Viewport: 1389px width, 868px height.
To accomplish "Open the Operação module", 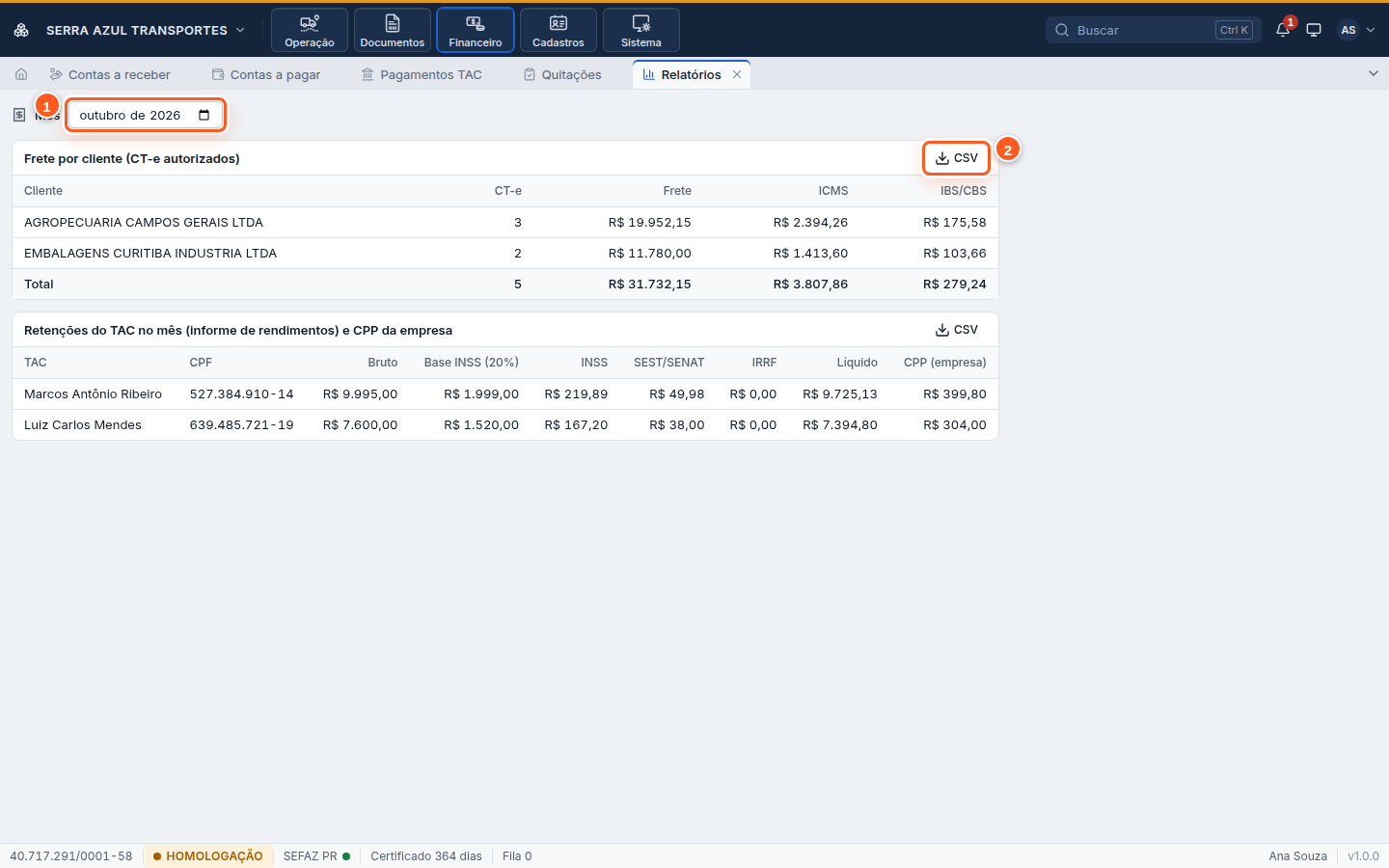I will [x=310, y=30].
